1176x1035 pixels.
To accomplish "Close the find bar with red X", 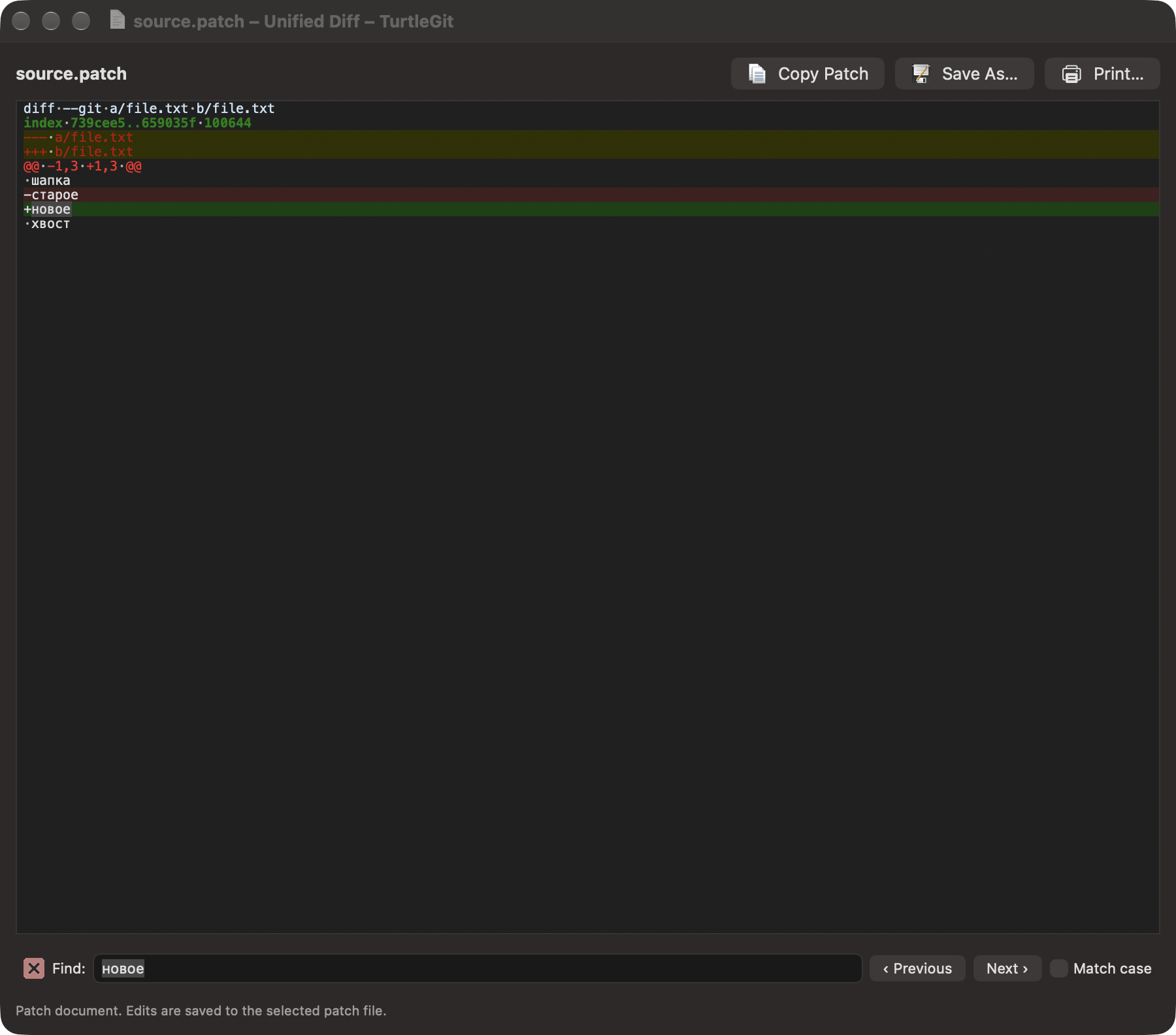I will 34,968.
